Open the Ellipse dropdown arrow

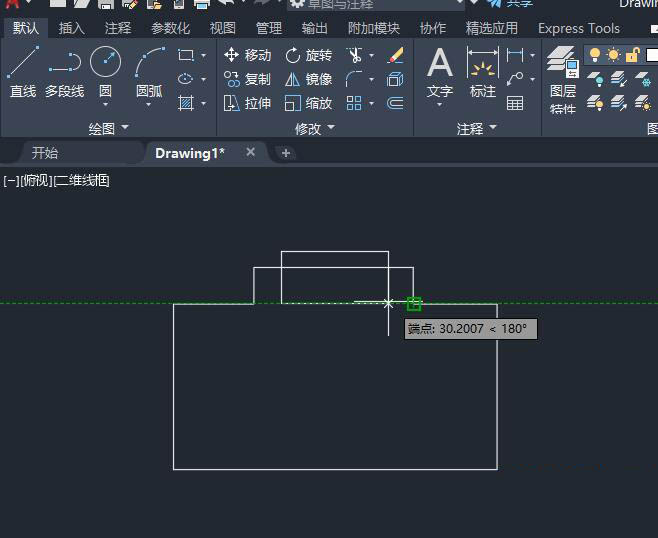(204, 79)
